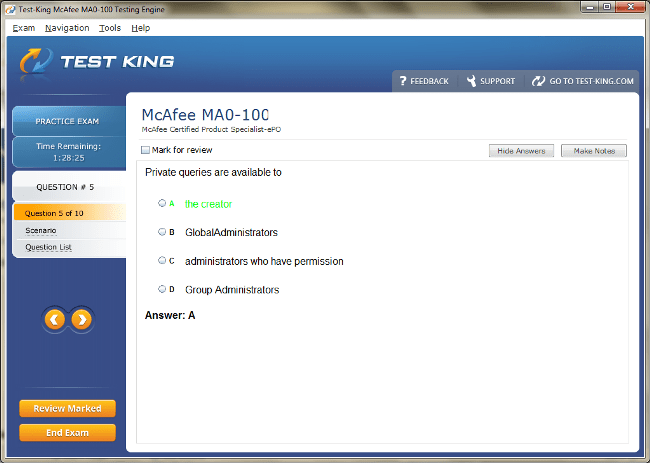Open the Help menu
Screen dimensions: 650x463
tap(141, 28)
